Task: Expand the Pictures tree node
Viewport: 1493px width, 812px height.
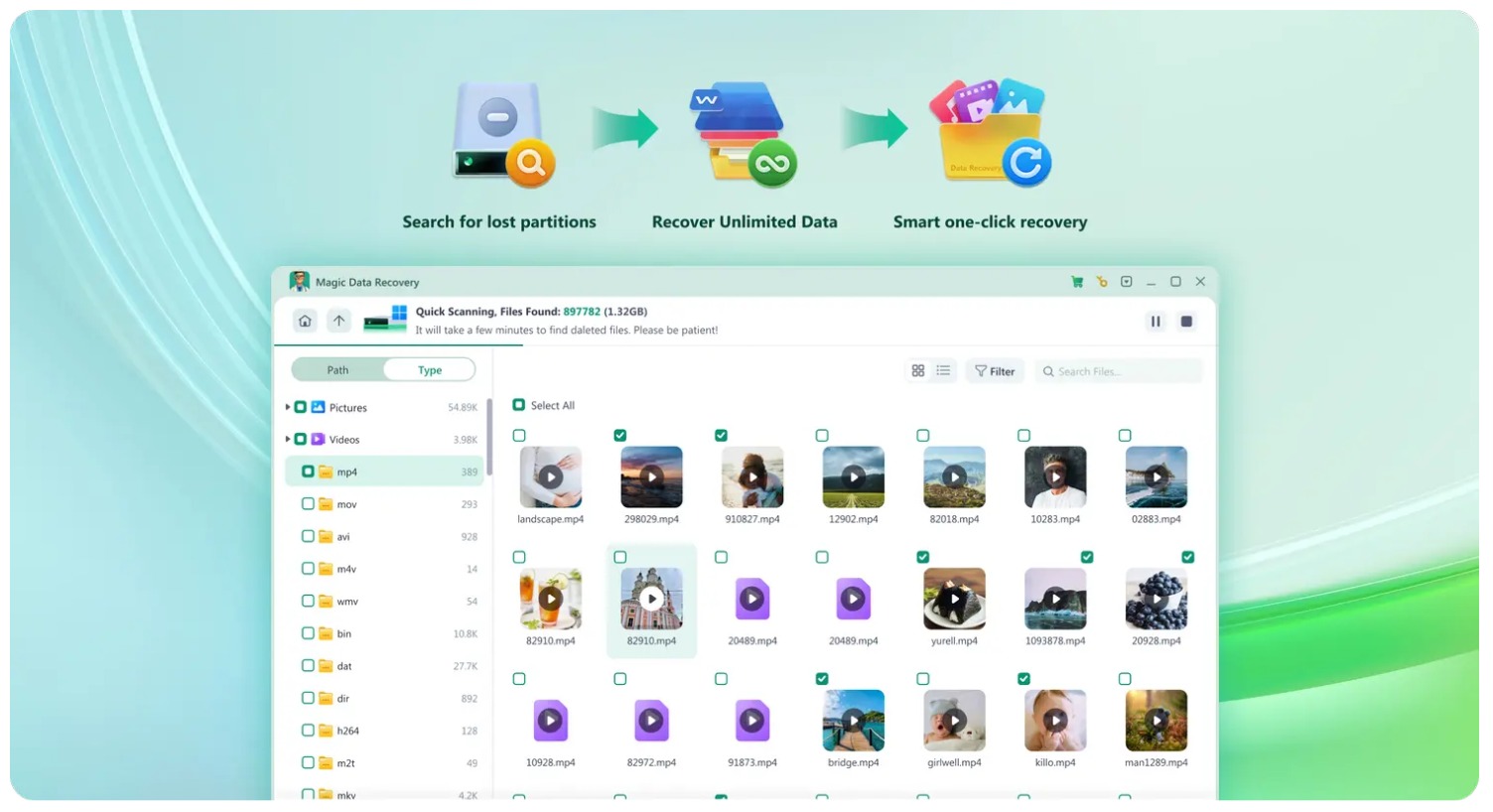Action: 288,407
